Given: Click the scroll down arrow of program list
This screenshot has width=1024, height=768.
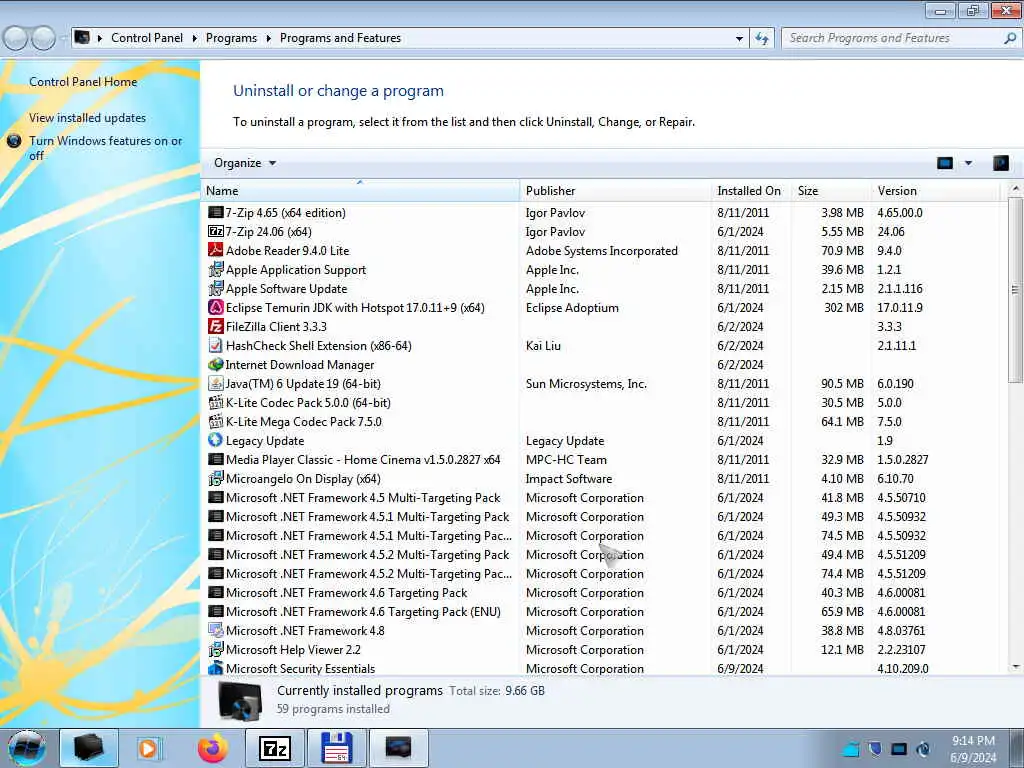Looking at the screenshot, I should pos(1016,667).
